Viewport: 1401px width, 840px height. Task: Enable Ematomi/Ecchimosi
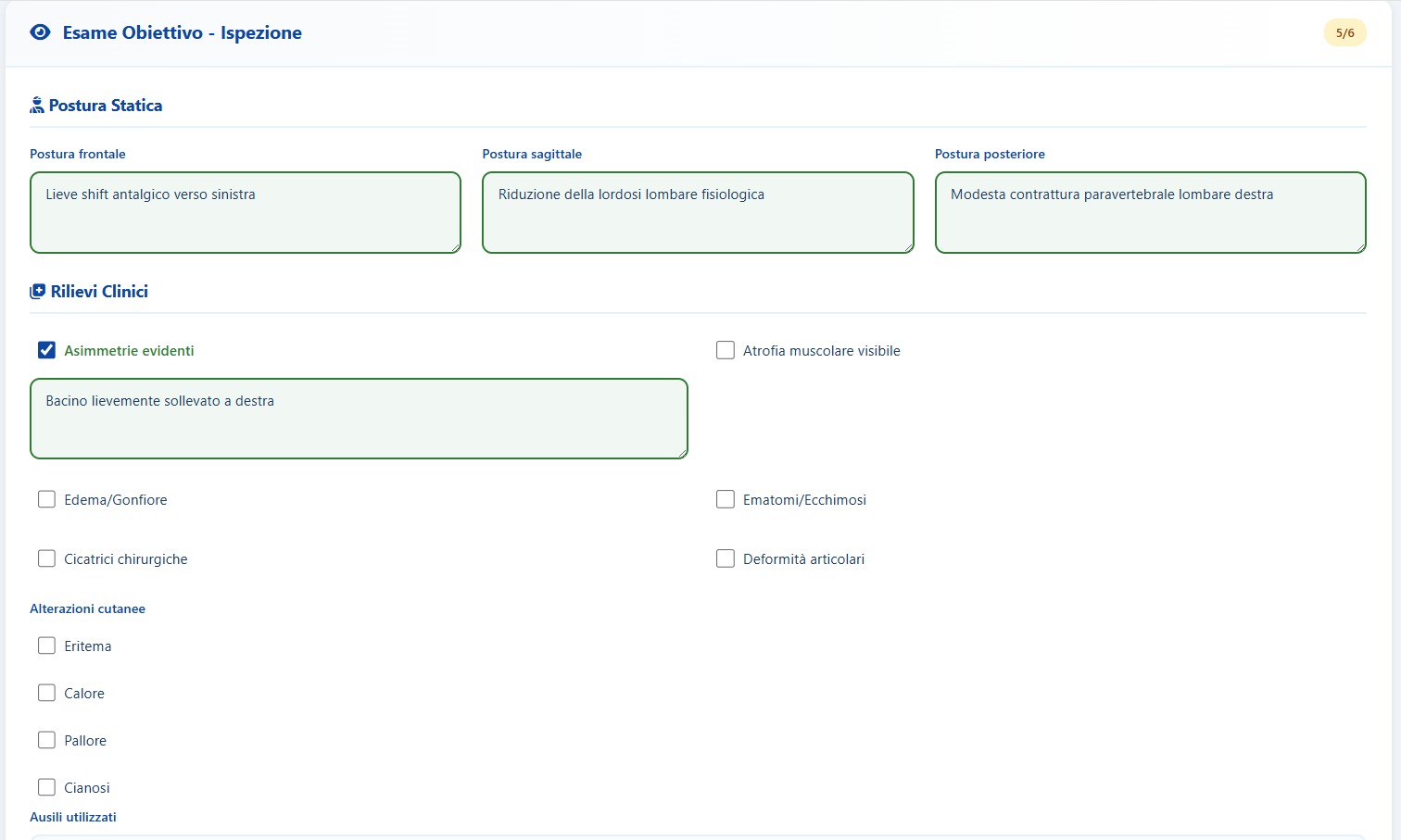coord(726,499)
